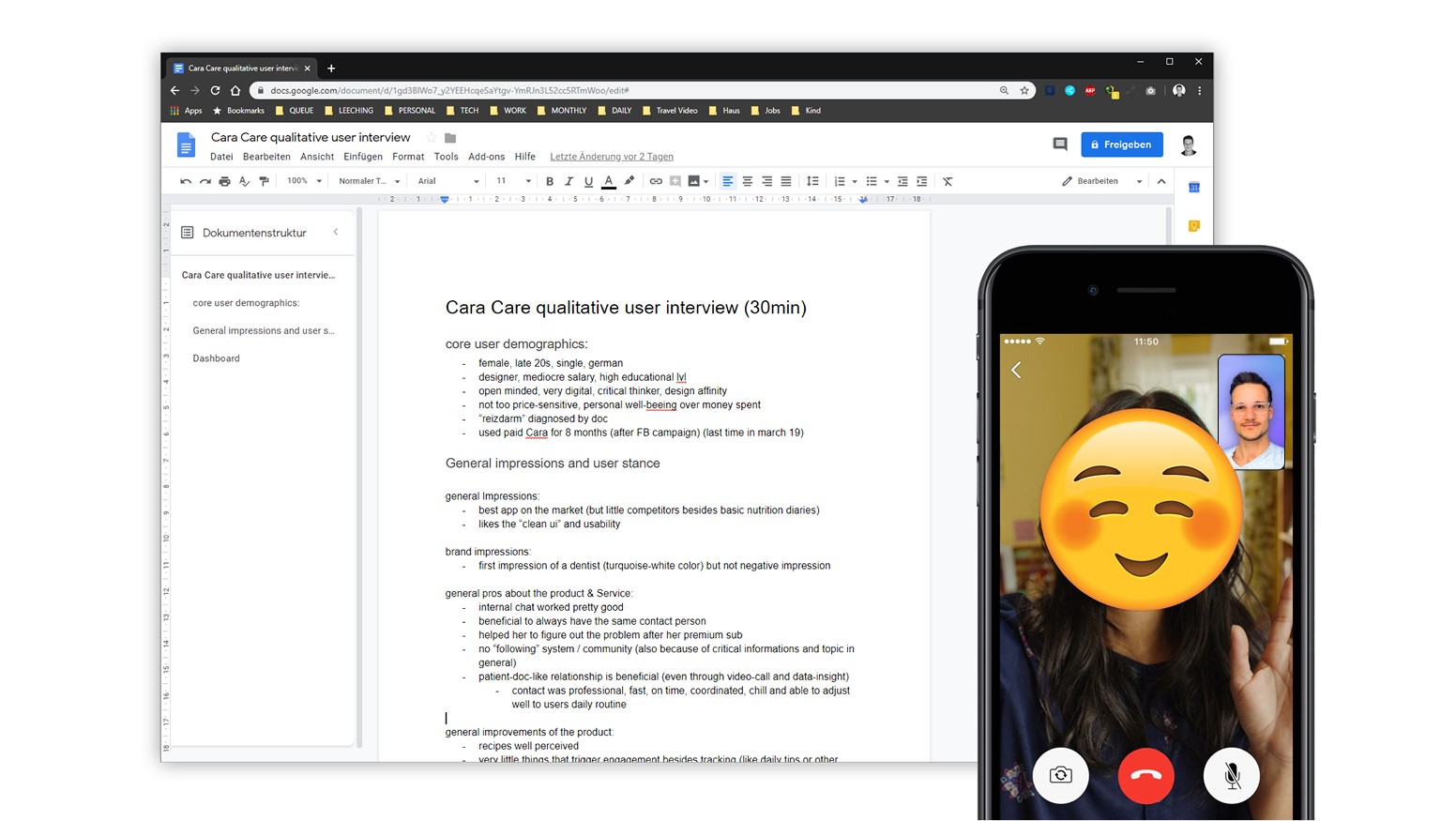The width and height of the screenshot is (1456, 821).
Task: Choose a text color with the A icon
Action: pyautogui.click(x=609, y=181)
